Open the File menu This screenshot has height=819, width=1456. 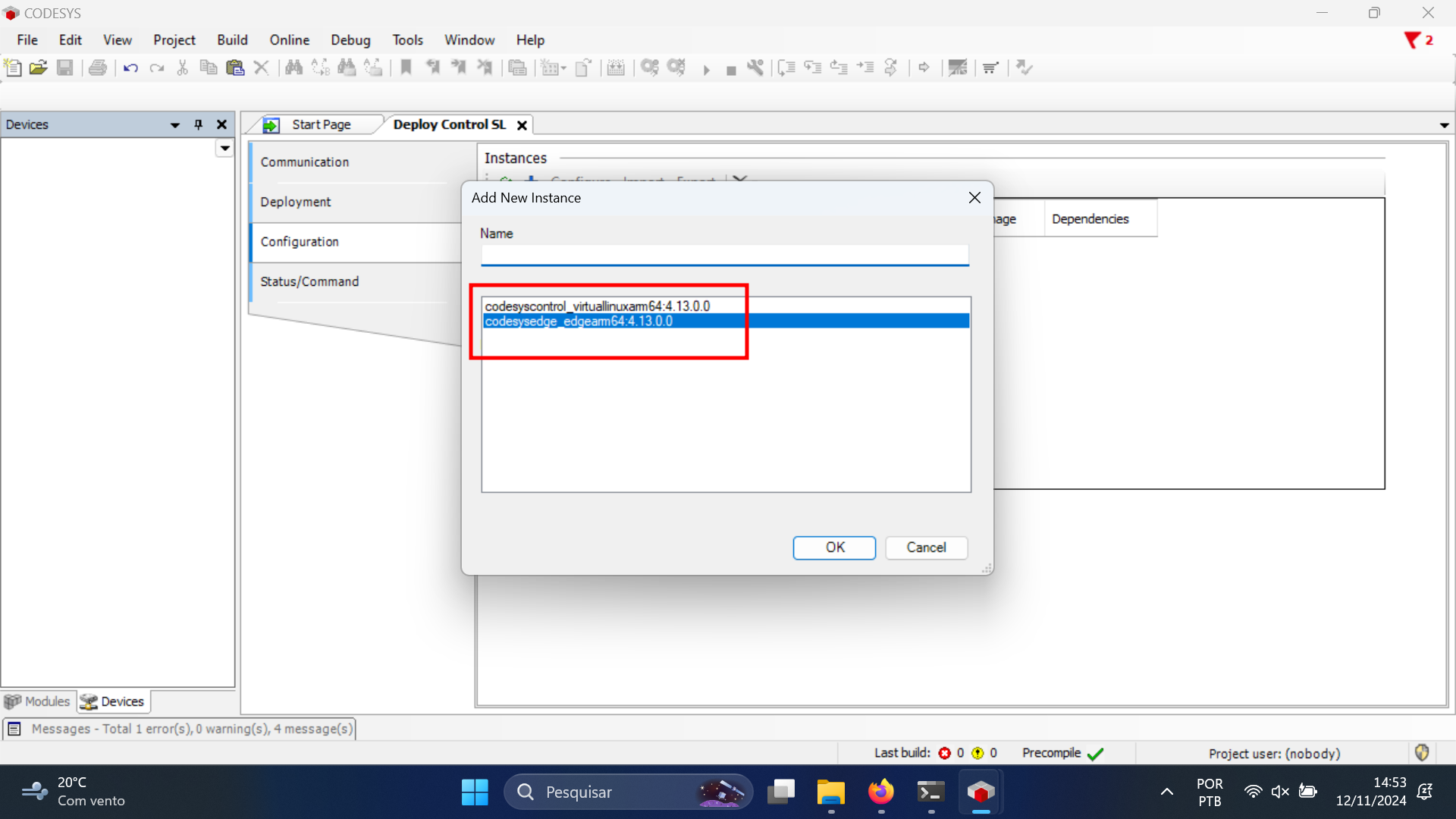tap(27, 40)
